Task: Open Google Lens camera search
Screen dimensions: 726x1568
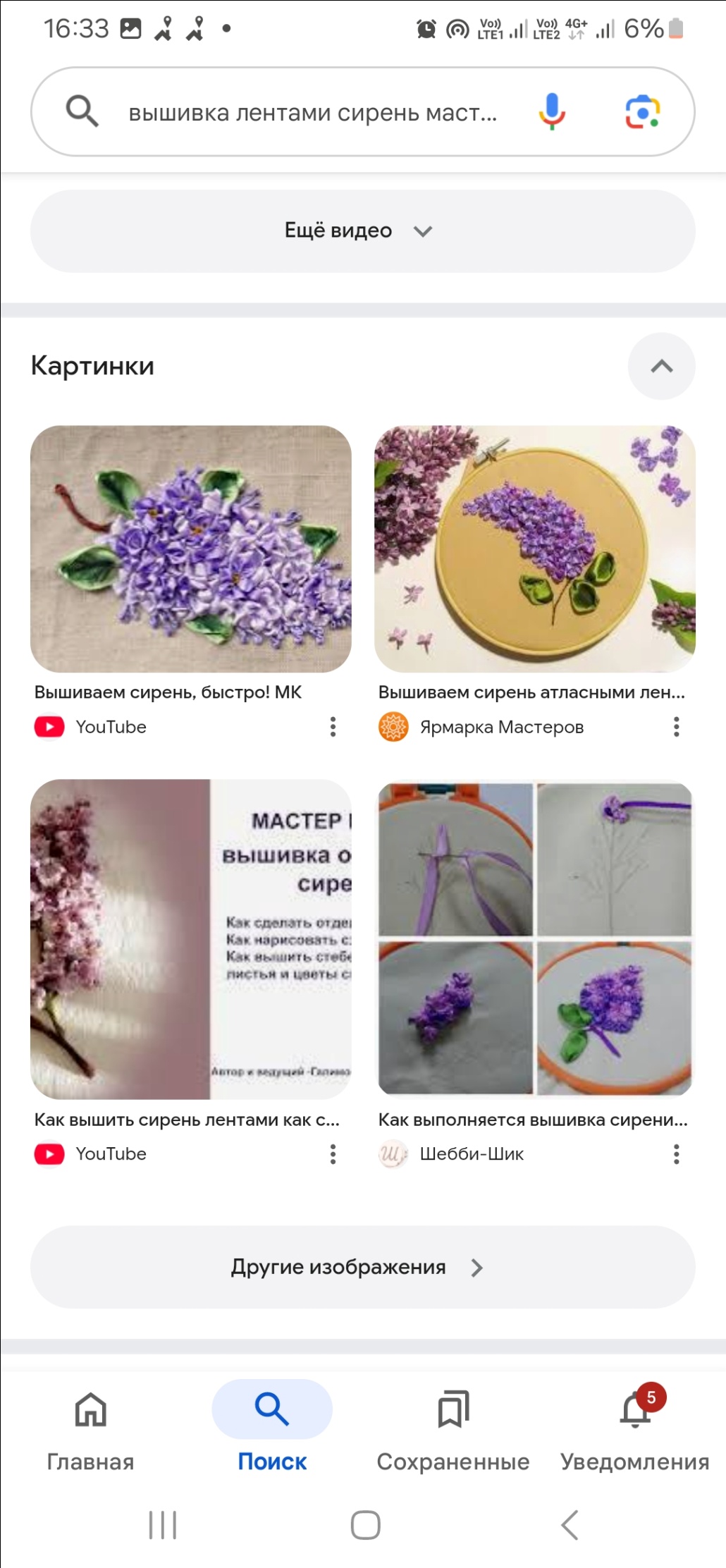Action: point(642,112)
